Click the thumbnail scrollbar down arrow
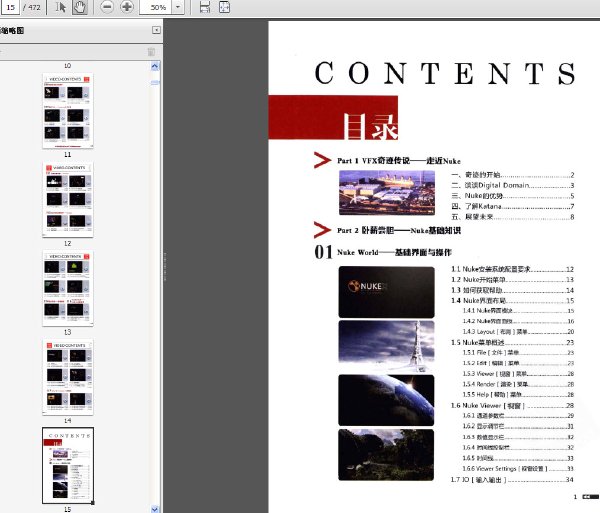This screenshot has width=600, height=513. (x=155, y=509)
